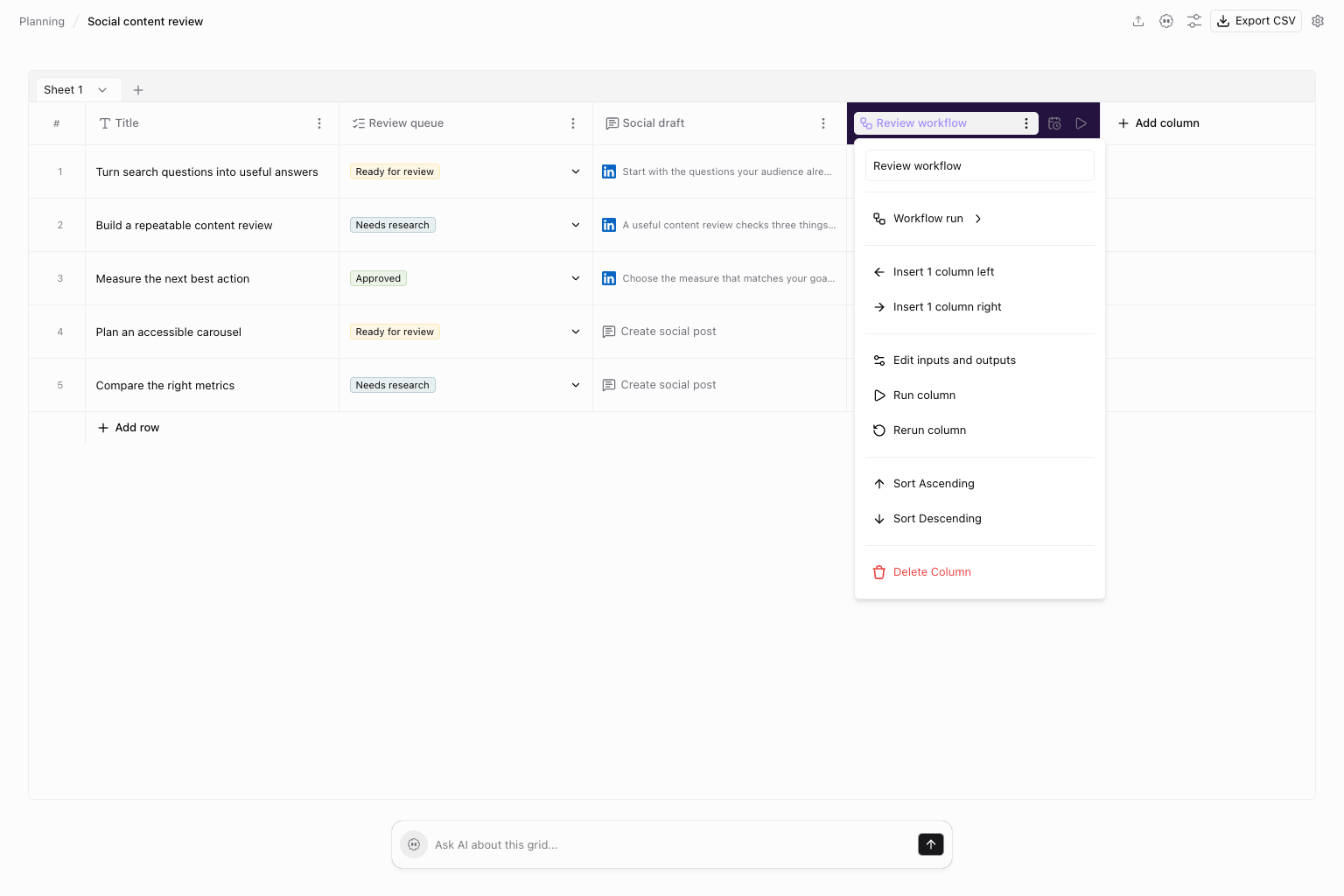This screenshot has height=896, width=1344.
Task: Click the Add row button
Action: (x=129, y=428)
